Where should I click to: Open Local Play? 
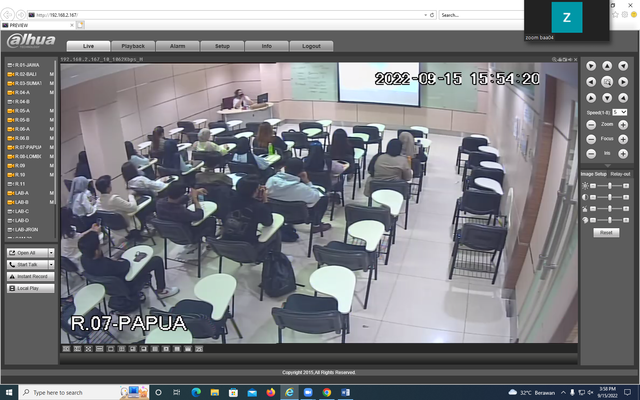point(31,288)
